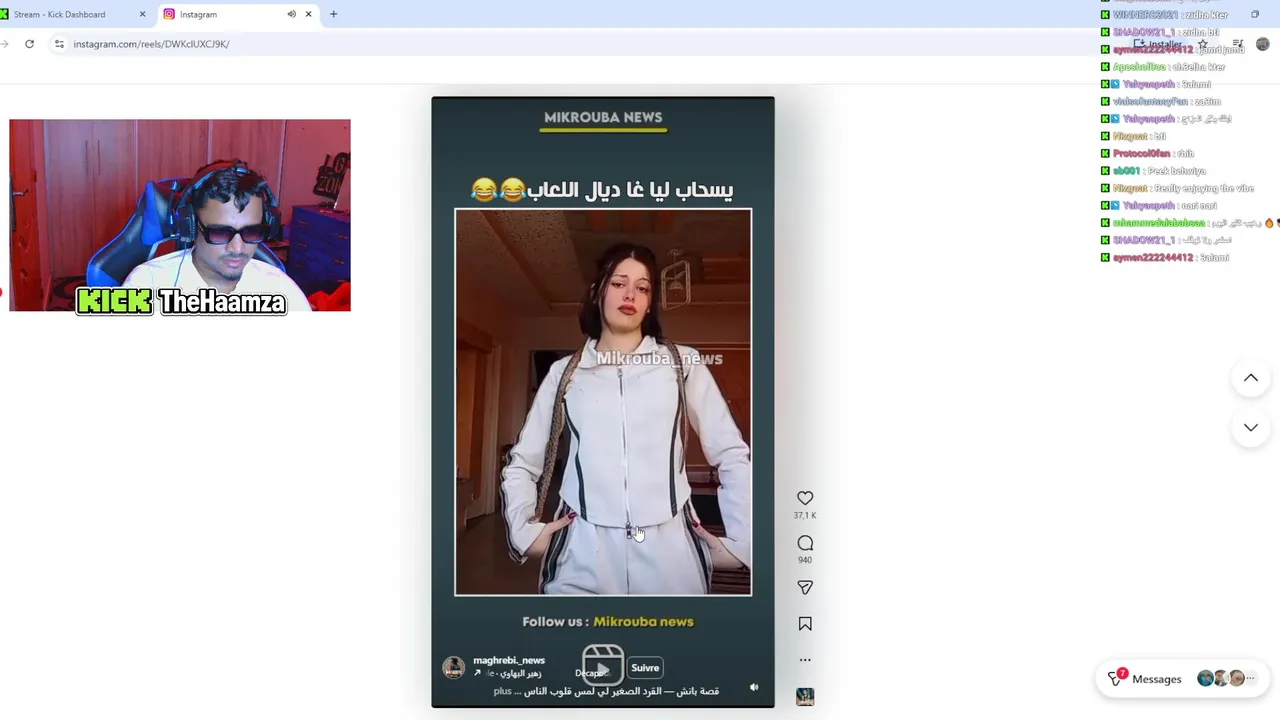Go to the previous reel with up chevron
Image resolution: width=1280 pixels, height=720 pixels.
tap(1251, 378)
